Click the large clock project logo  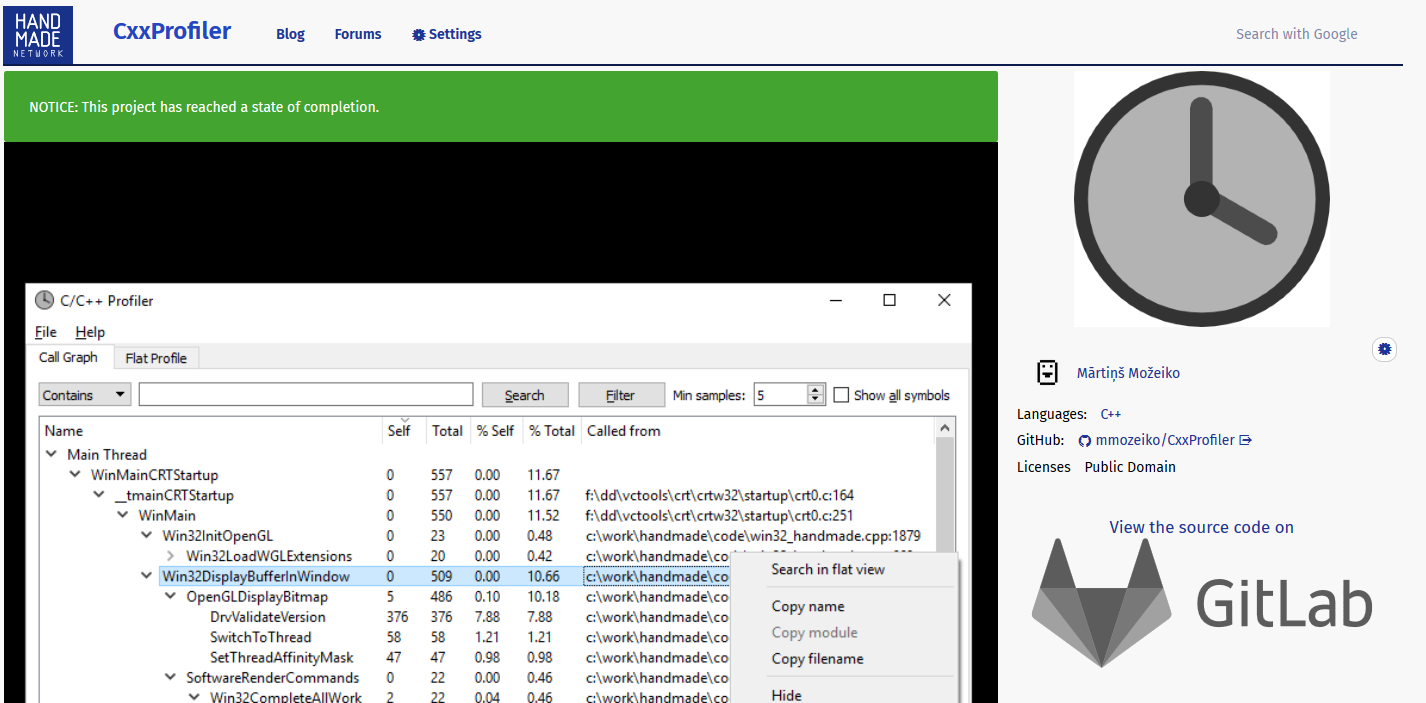pyautogui.click(x=1202, y=199)
